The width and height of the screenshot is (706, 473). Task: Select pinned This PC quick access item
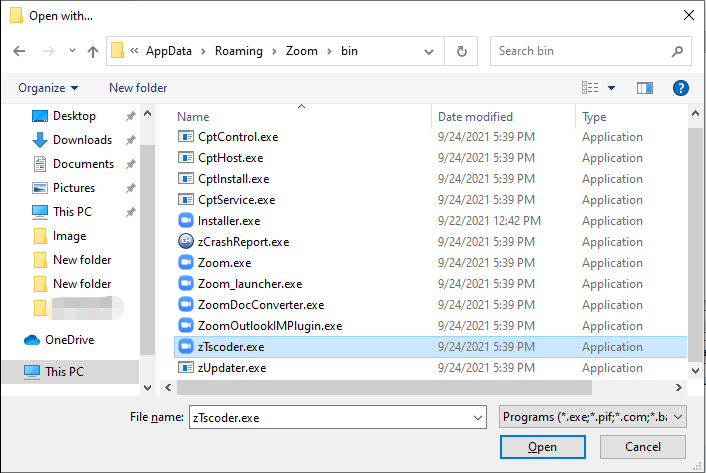[72, 212]
